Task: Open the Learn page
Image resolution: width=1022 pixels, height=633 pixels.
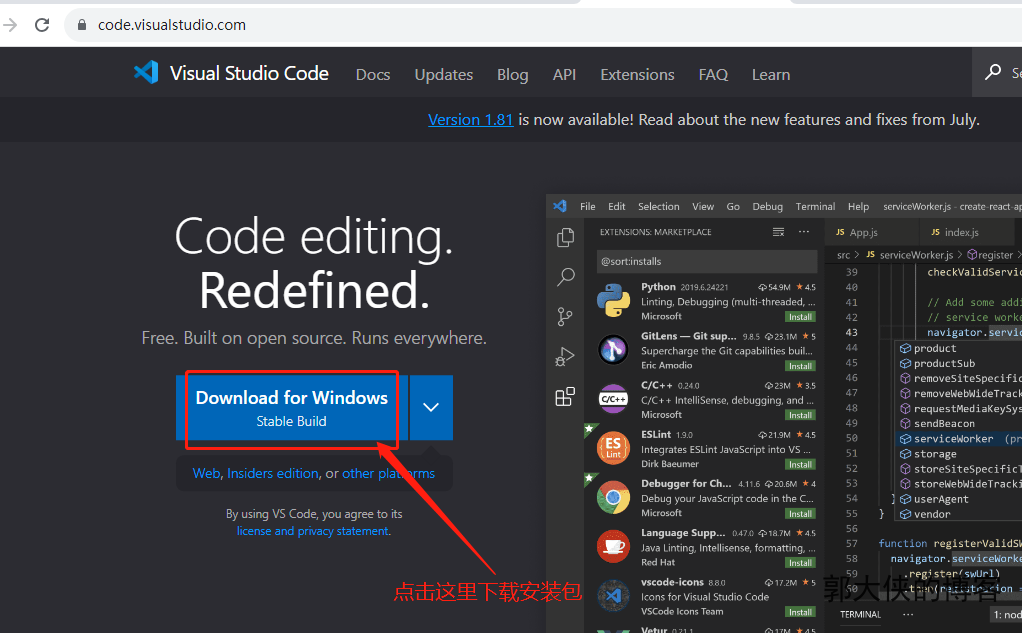Action: [771, 74]
